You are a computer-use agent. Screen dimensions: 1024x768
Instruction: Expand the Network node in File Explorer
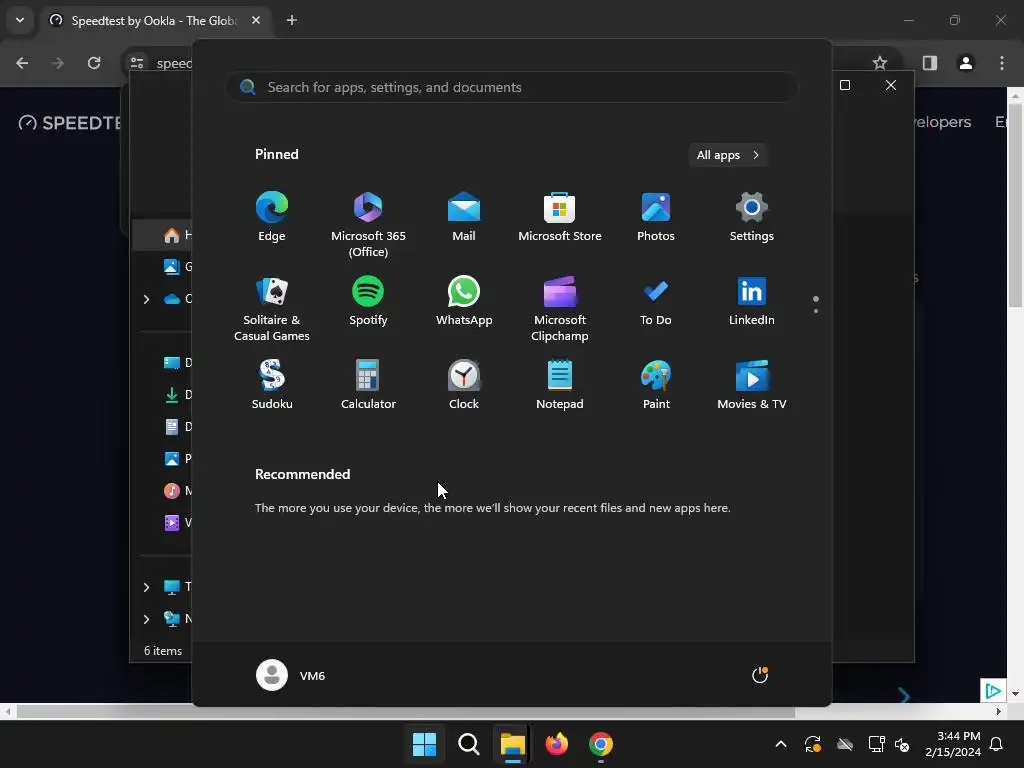pos(146,619)
